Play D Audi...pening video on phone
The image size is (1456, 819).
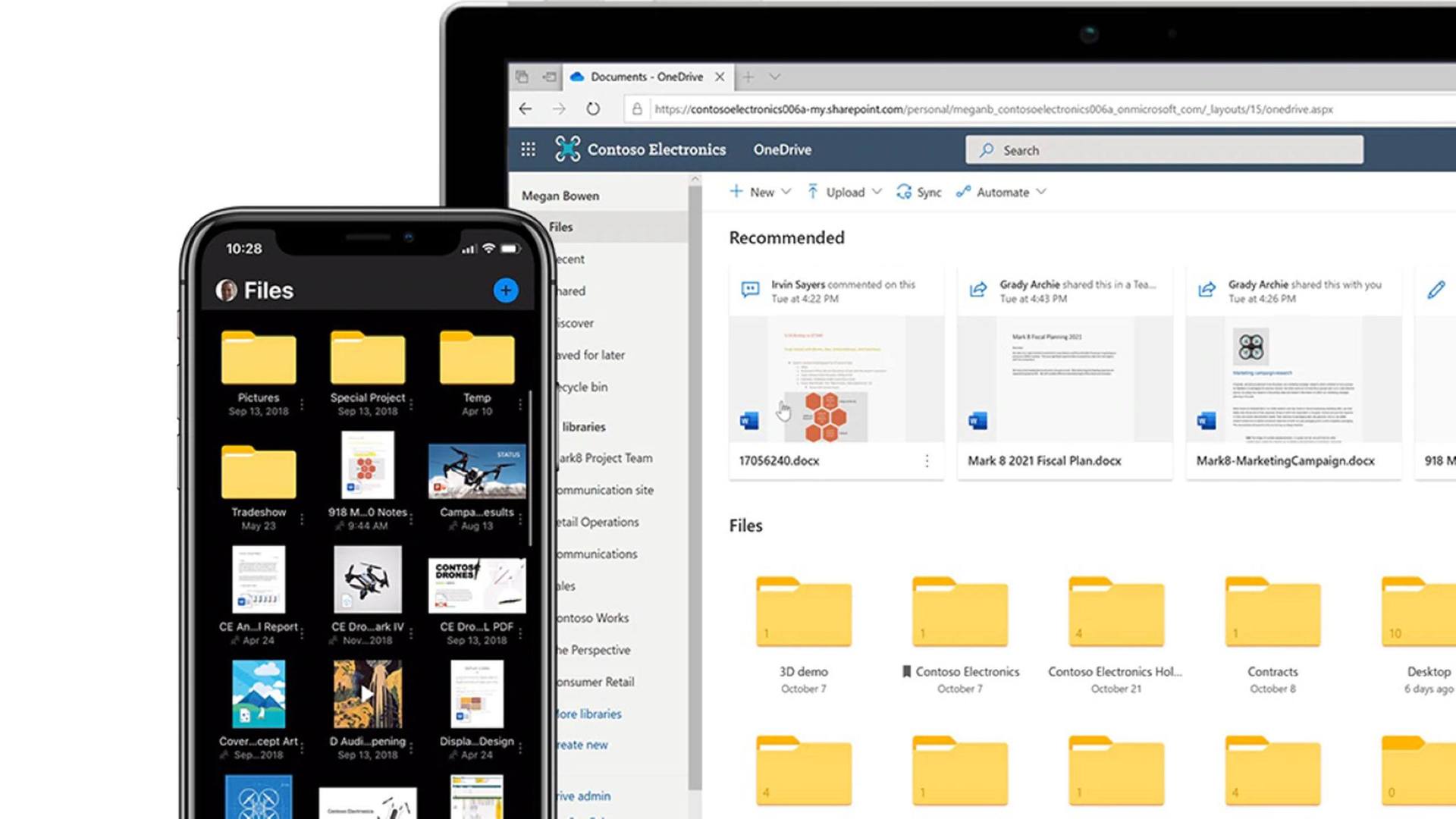(368, 694)
